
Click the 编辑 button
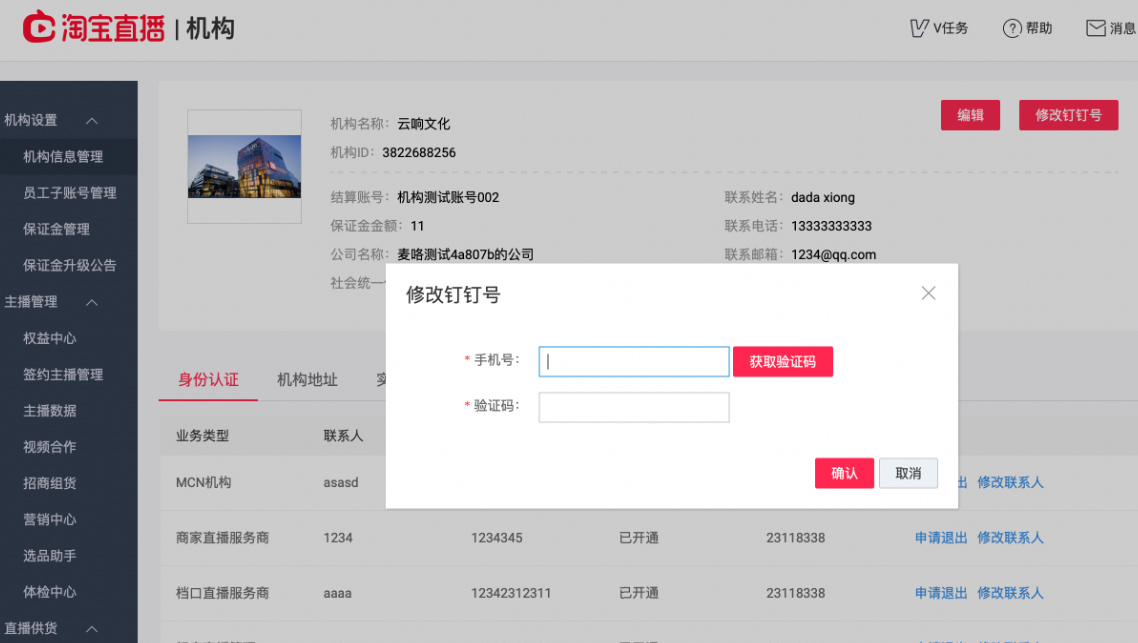click(x=970, y=115)
